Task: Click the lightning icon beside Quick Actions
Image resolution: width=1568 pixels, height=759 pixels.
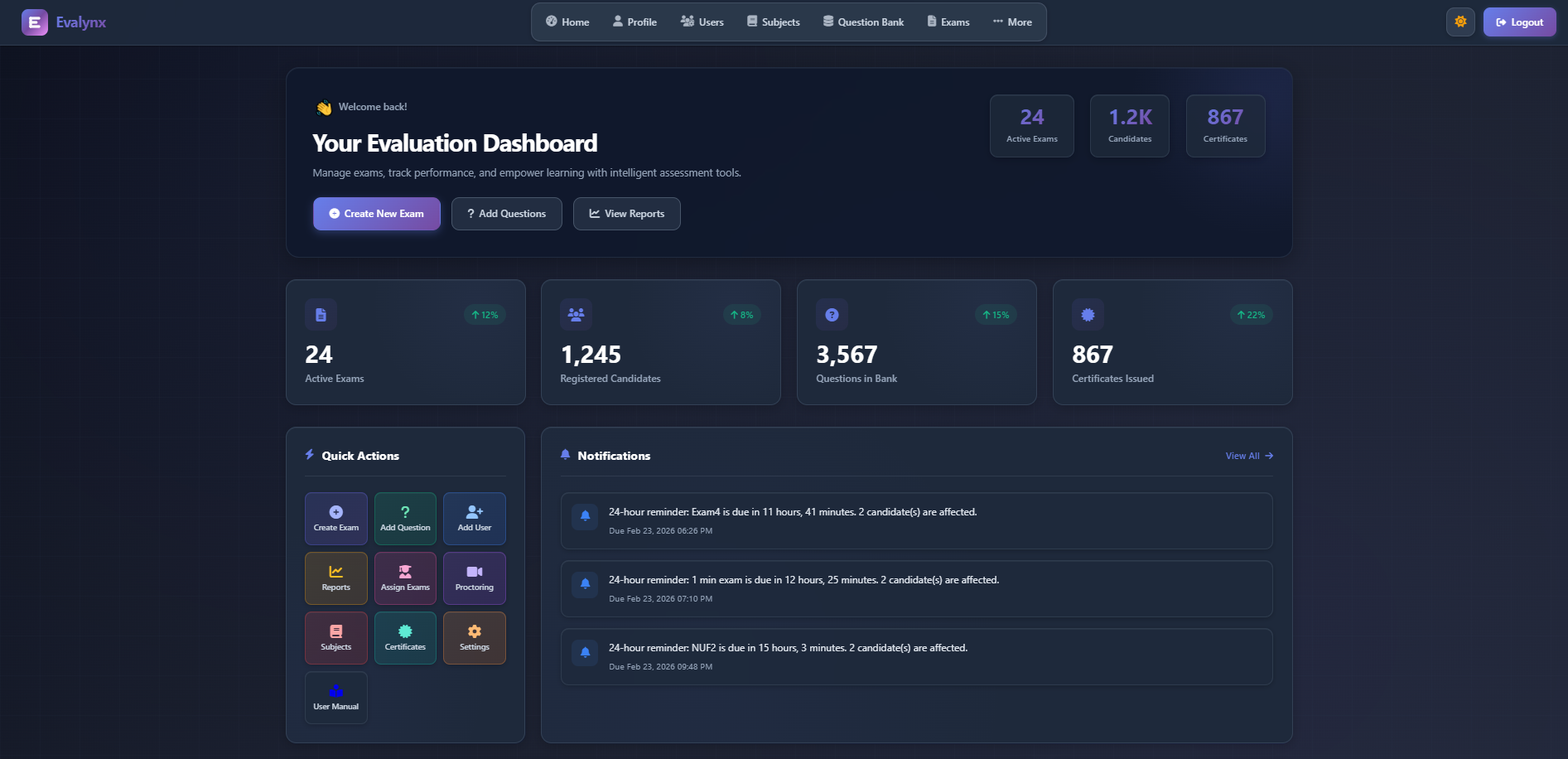Action: [310, 454]
